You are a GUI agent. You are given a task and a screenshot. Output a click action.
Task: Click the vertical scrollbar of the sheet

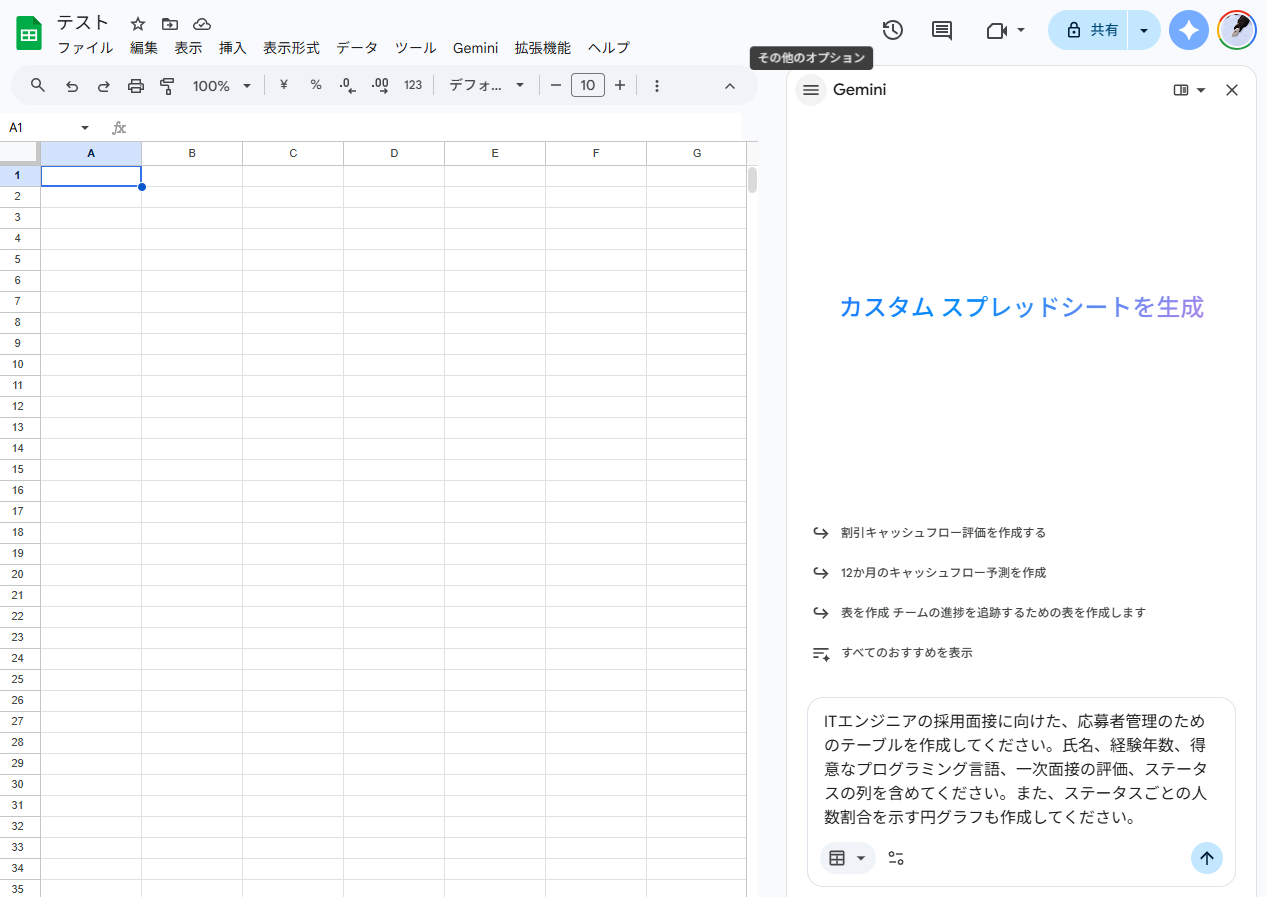(752, 180)
